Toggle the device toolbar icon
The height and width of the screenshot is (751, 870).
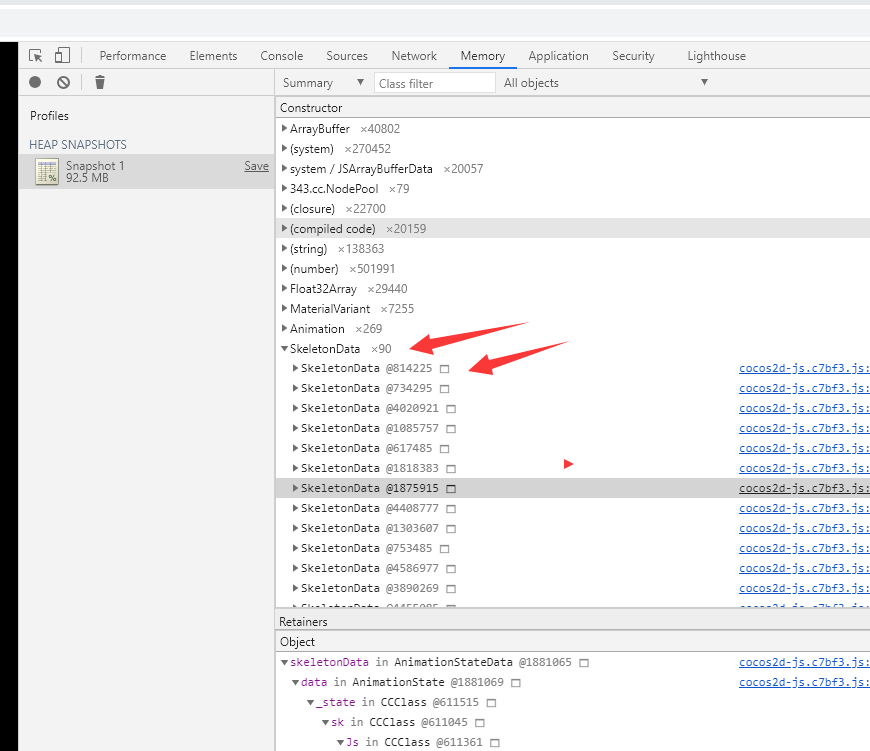(x=62, y=55)
